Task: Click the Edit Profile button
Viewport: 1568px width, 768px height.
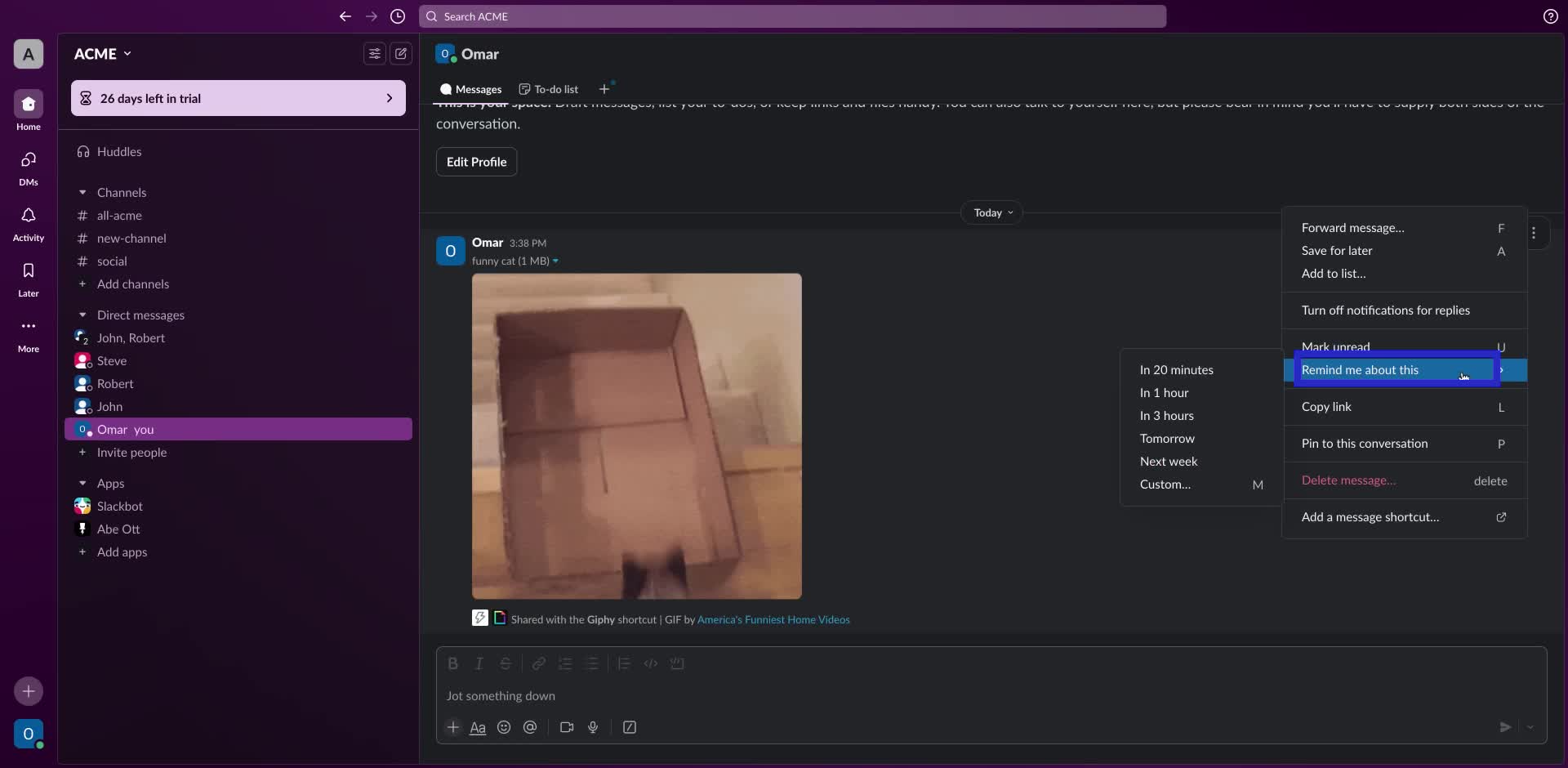Action: (x=476, y=162)
